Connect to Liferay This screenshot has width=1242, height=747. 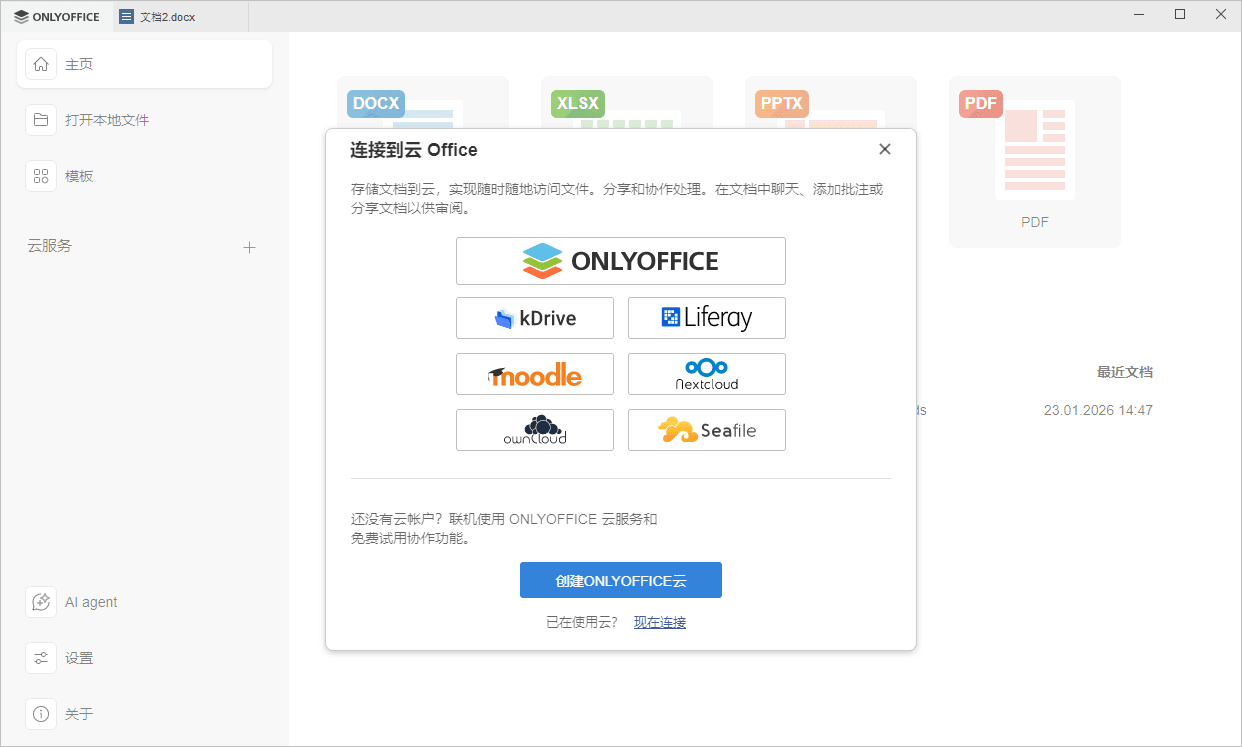pos(706,318)
